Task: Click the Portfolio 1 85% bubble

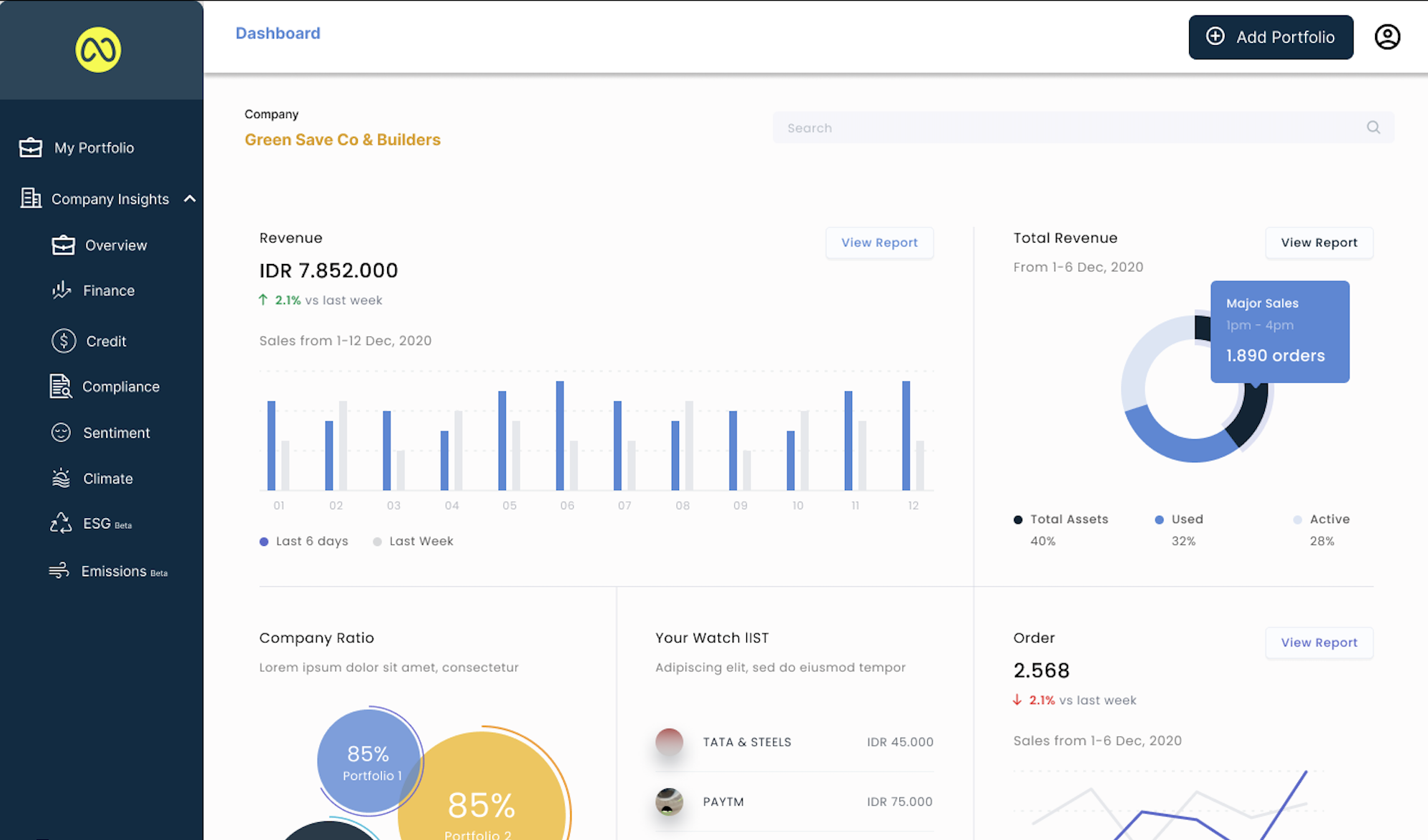Action: point(368,761)
